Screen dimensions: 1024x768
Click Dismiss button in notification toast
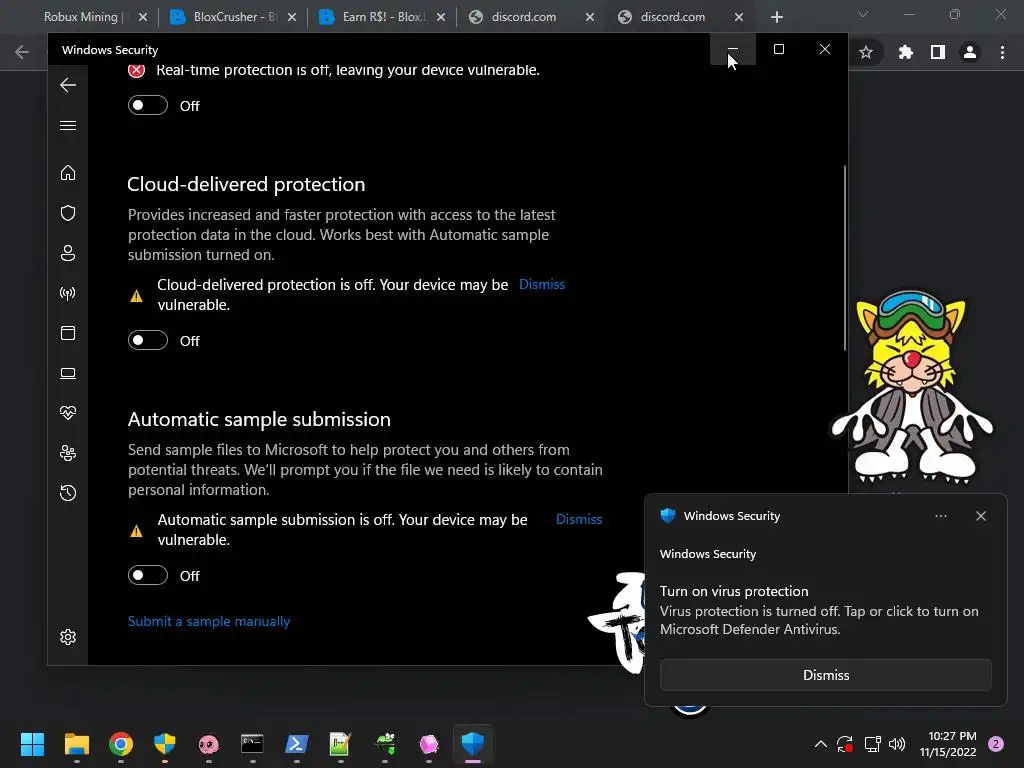coord(825,675)
